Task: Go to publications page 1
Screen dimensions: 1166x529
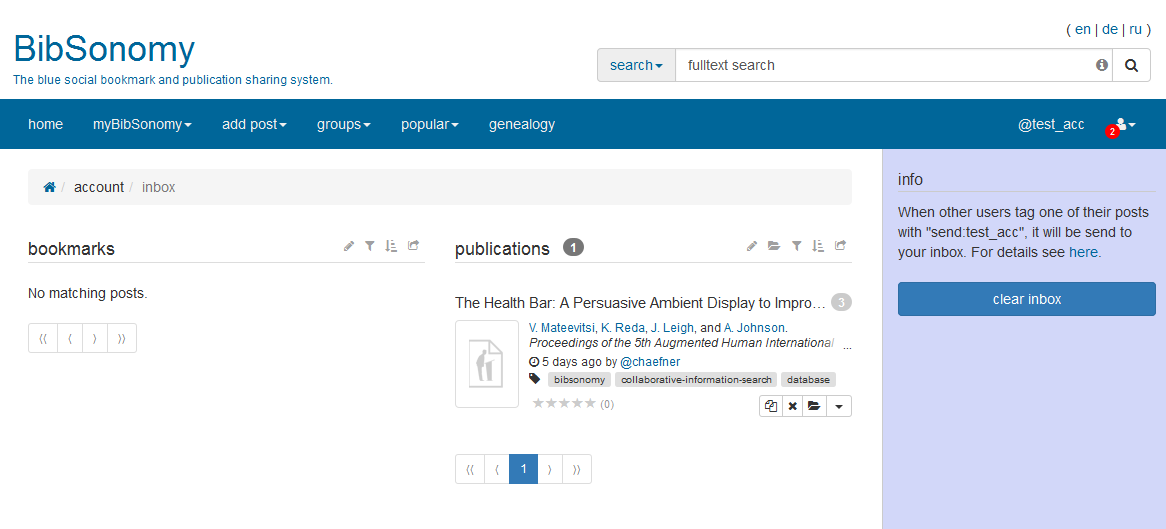Action: click(x=524, y=469)
